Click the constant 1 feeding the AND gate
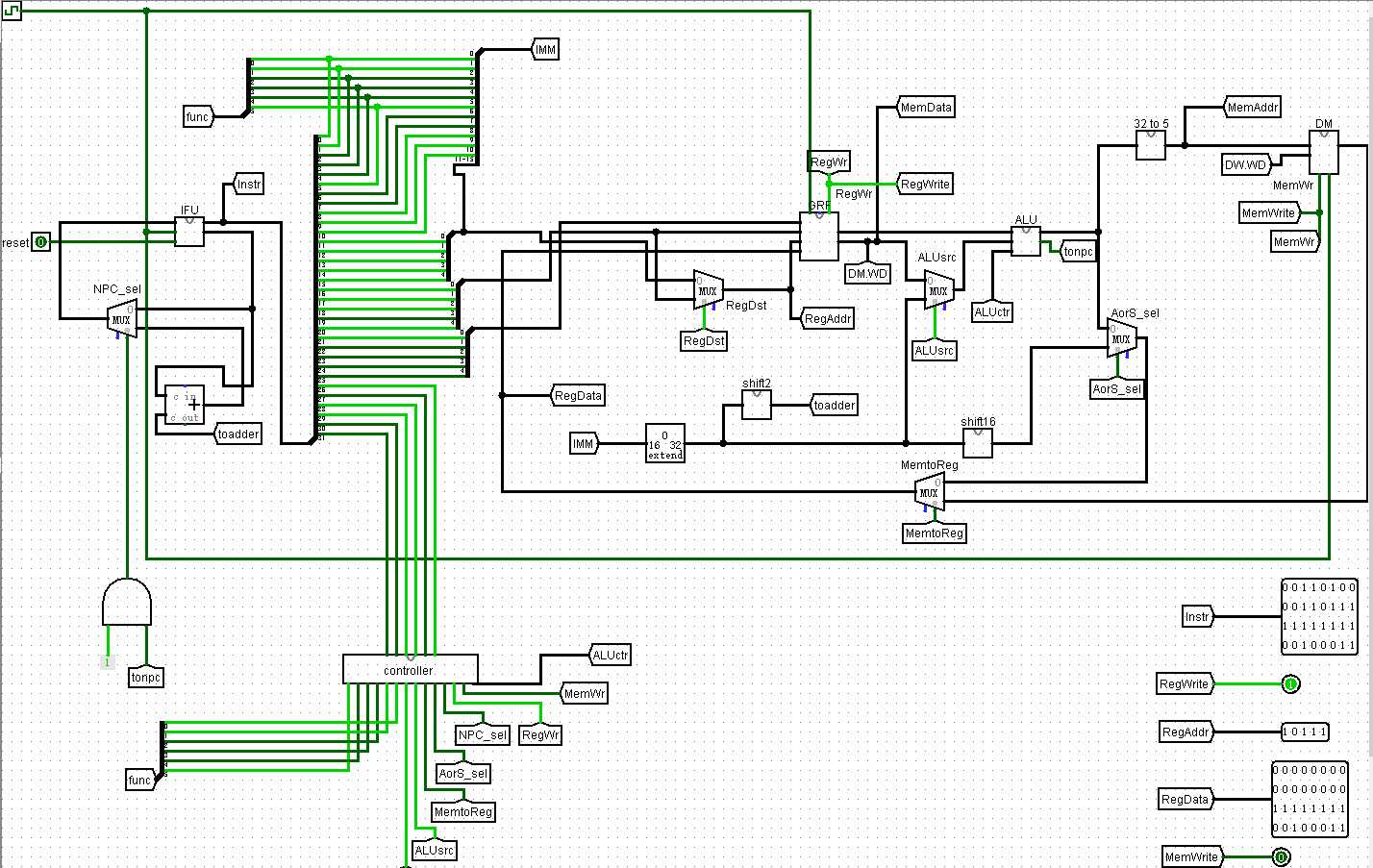1373x868 pixels. [107, 662]
